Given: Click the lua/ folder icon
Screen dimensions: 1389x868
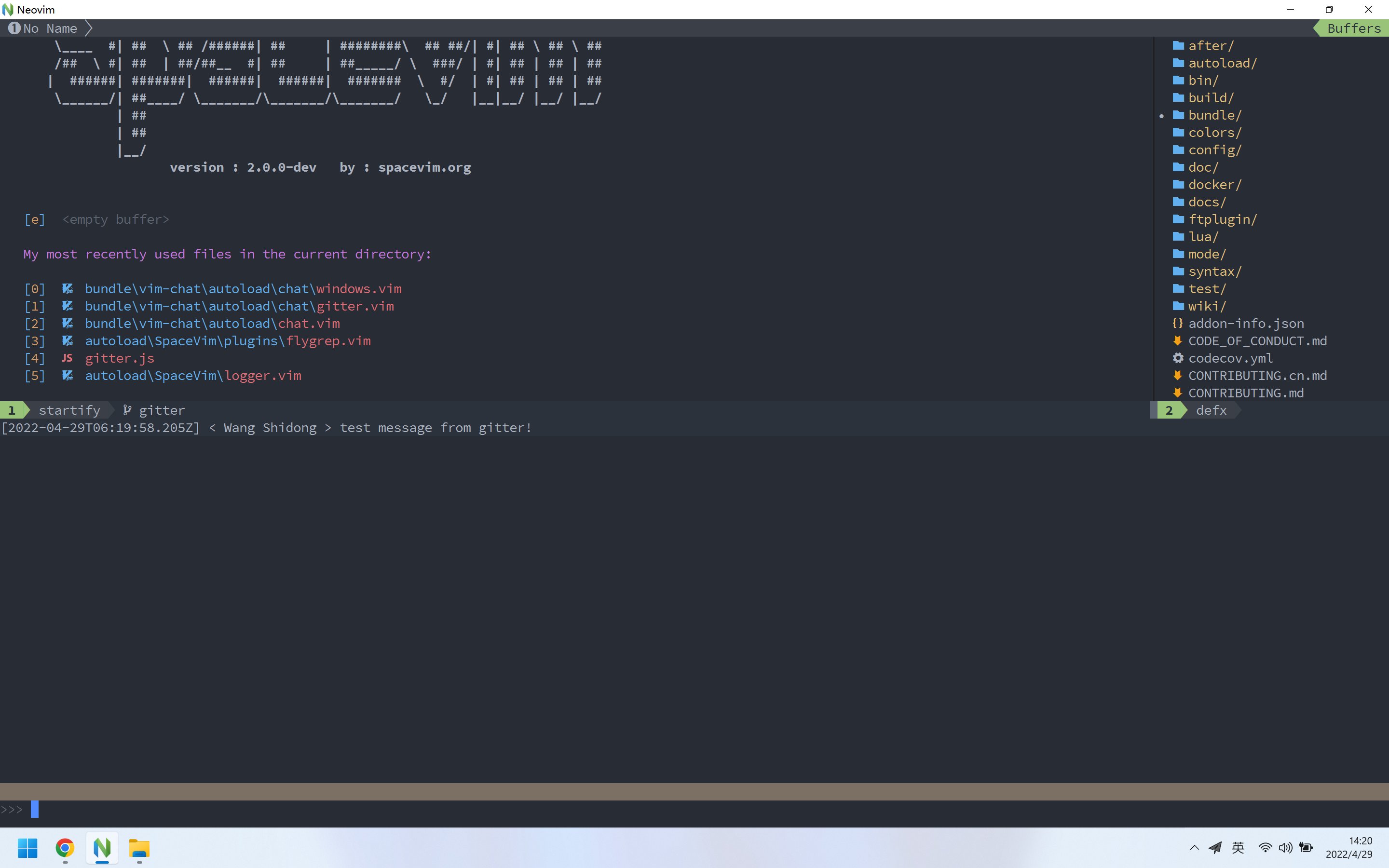Looking at the screenshot, I should click(1178, 236).
